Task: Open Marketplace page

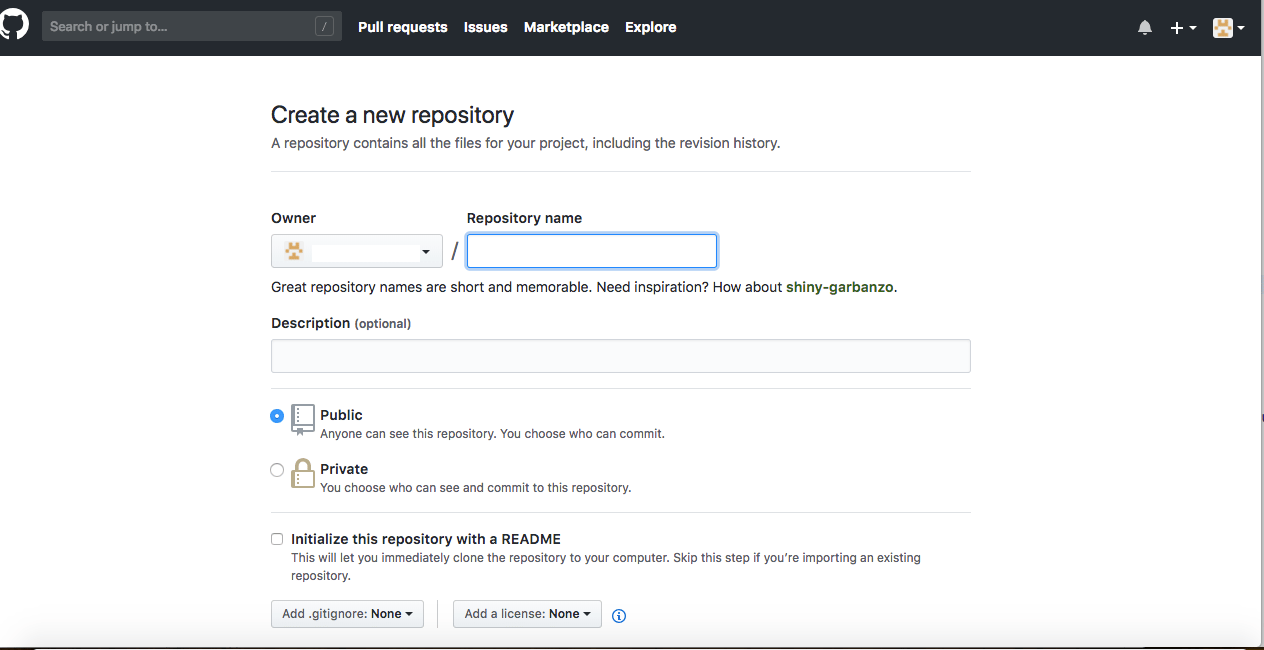Action: (x=566, y=27)
